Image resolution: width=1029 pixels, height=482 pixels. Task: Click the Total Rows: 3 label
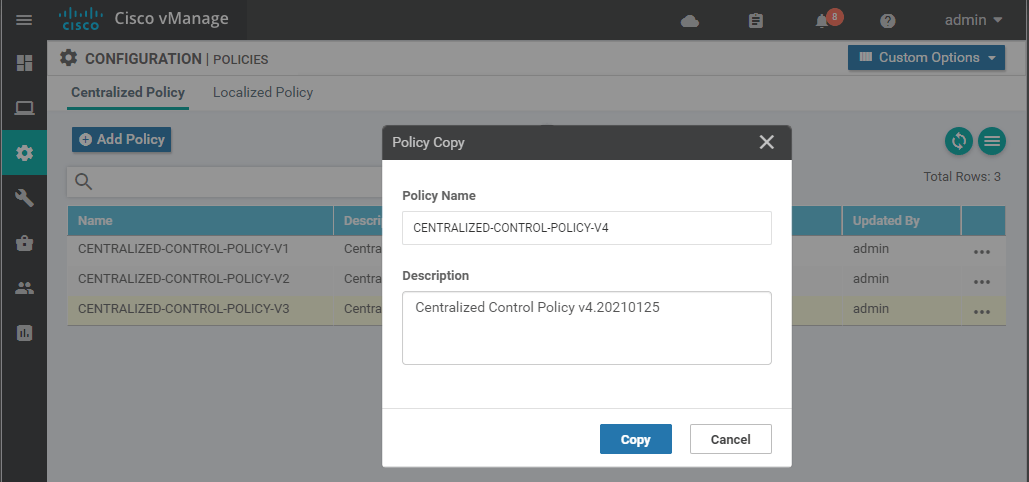coord(961,177)
